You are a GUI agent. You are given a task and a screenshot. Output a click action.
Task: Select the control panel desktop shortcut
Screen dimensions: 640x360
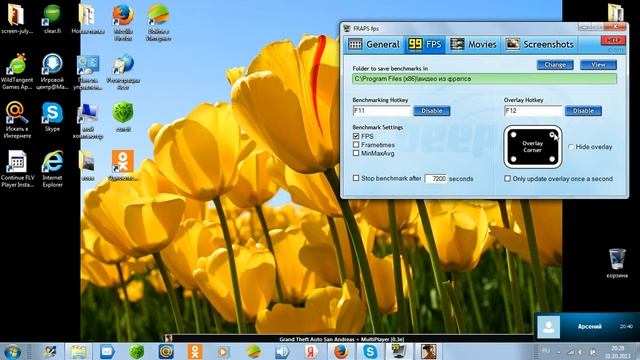(x=88, y=72)
